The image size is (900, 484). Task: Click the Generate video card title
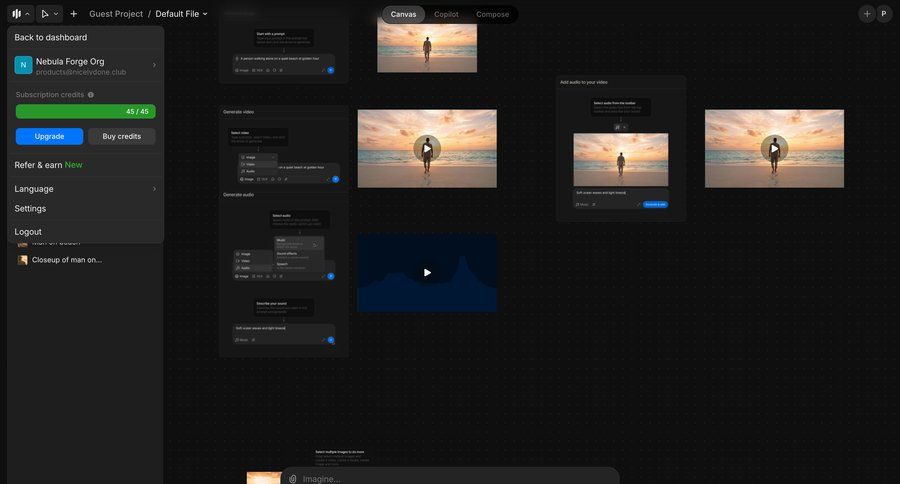click(x=238, y=112)
